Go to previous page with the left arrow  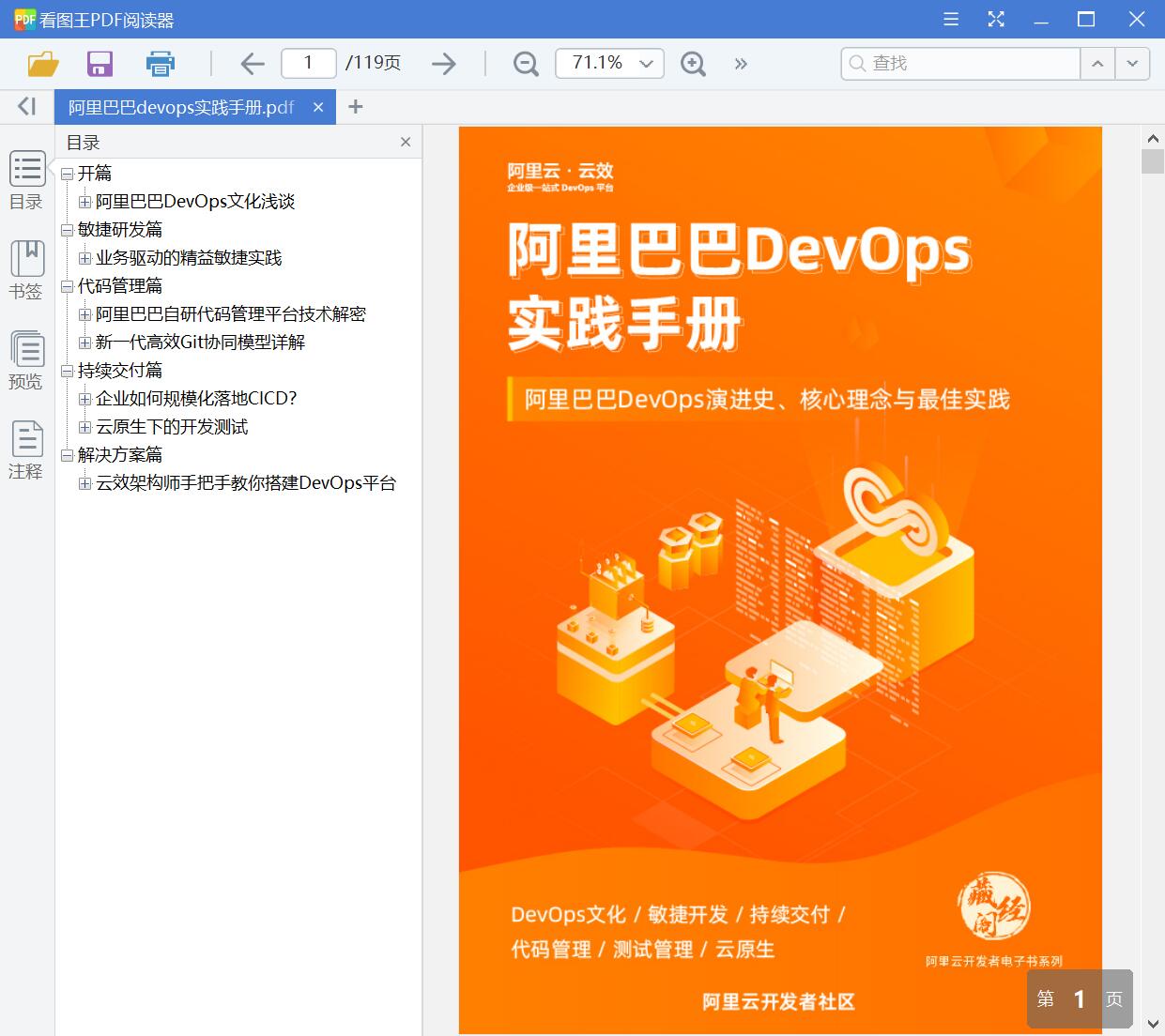coord(253,63)
